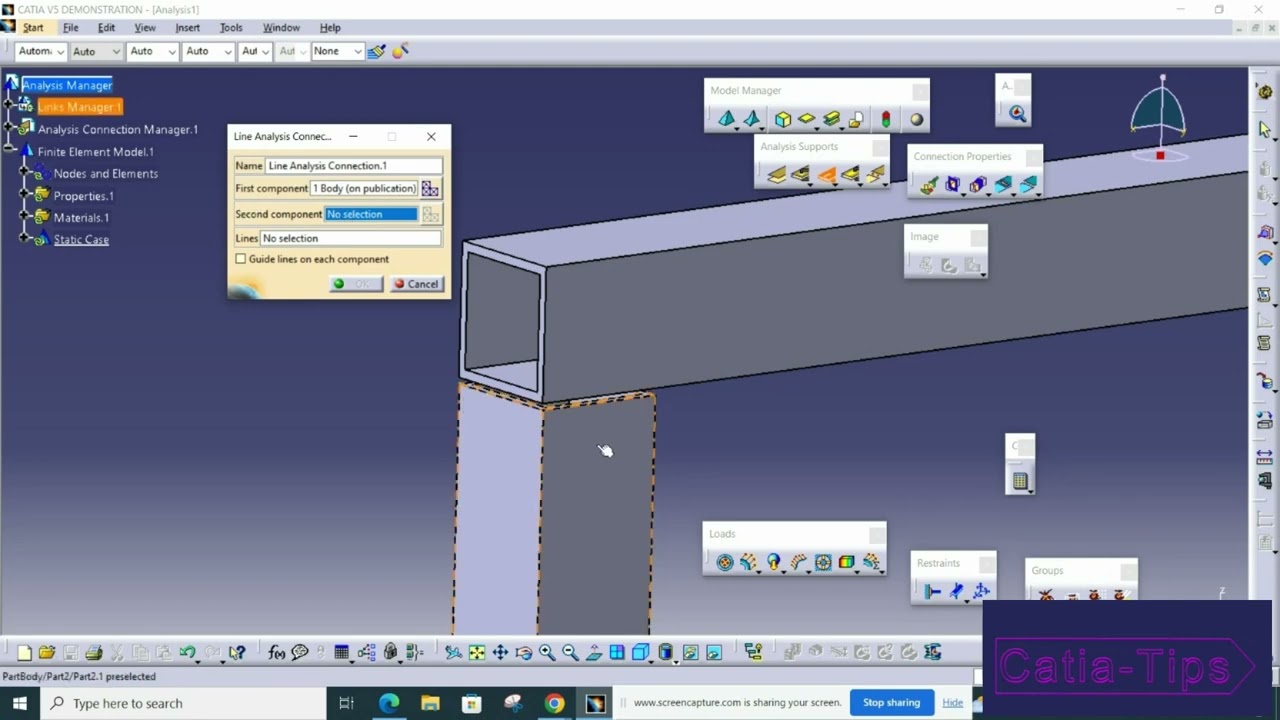Click the Formula f(x) icon
Image resolution: width=1280 pixels, height=720 pixels.
click(277, 653)
